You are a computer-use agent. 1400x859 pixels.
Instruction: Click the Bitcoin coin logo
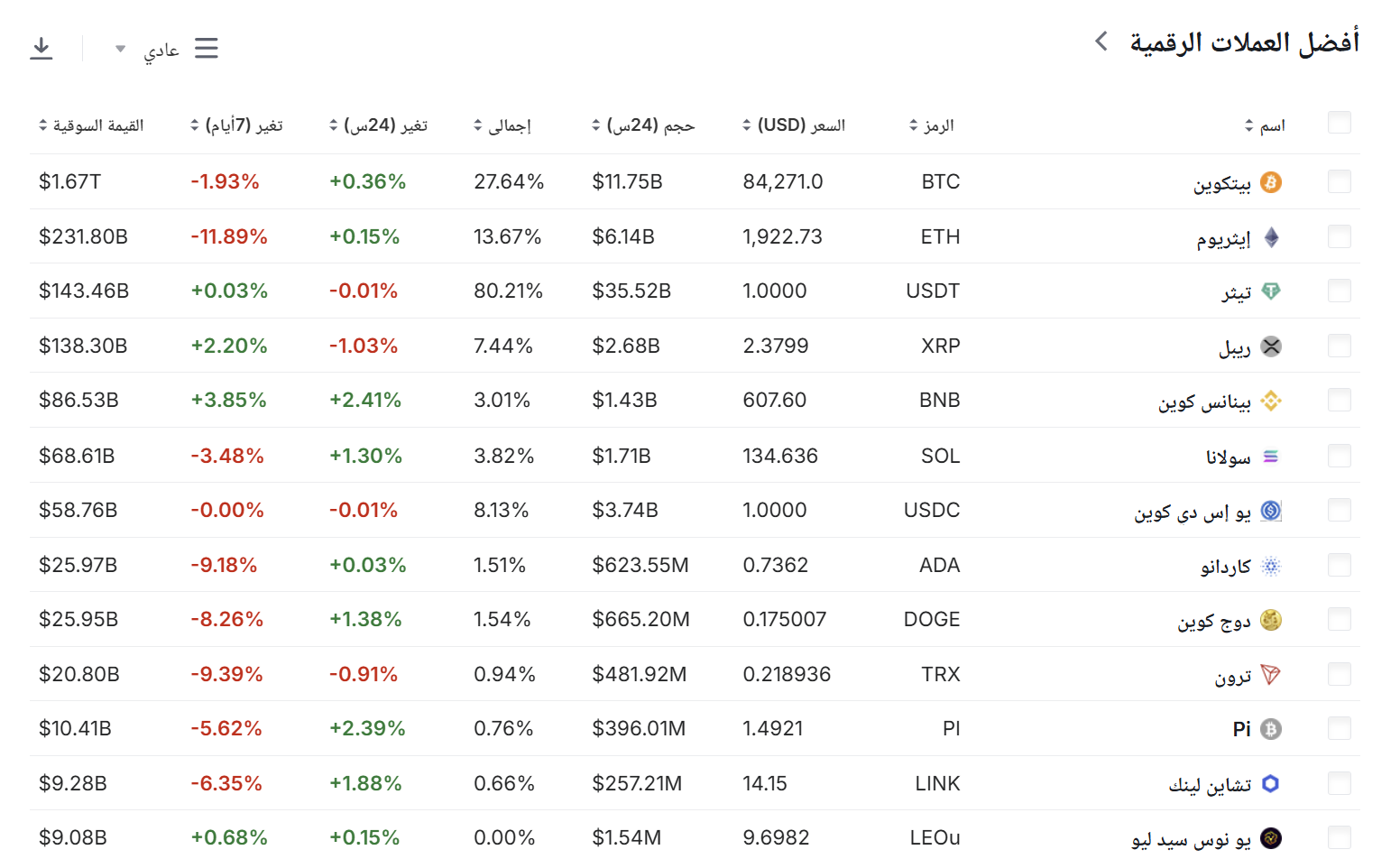click(1271, 182)
